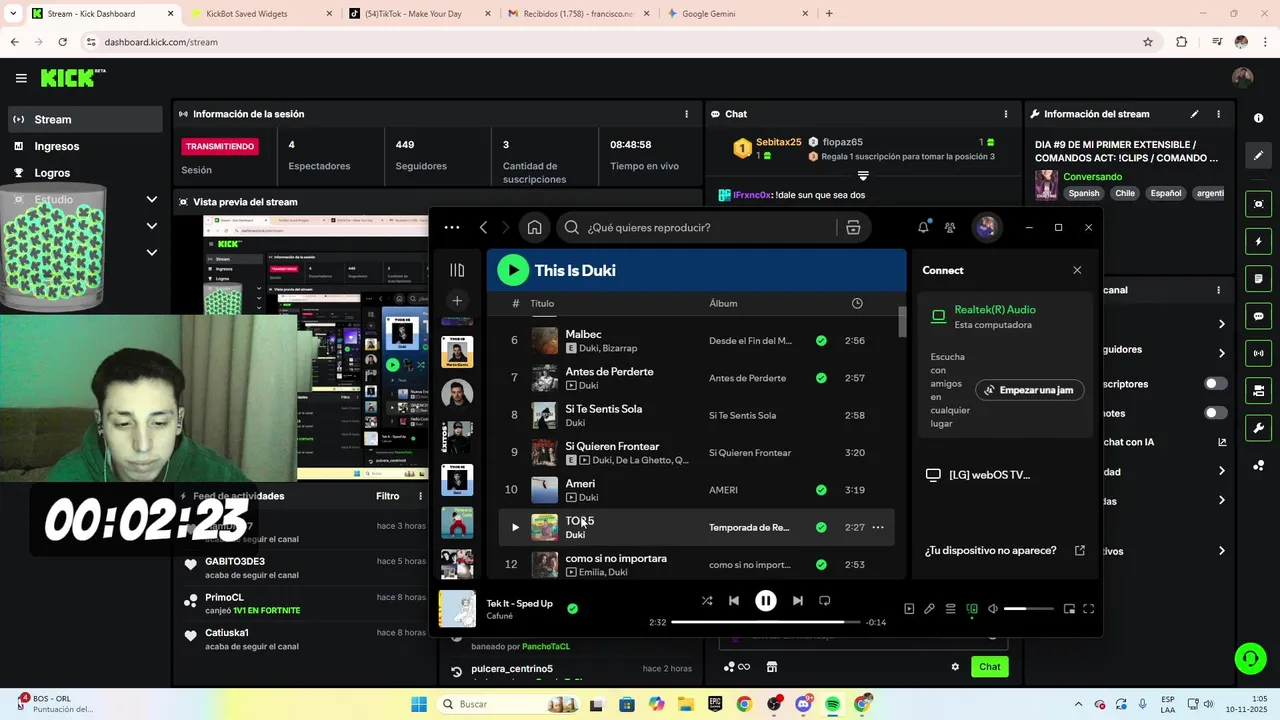Image resolution: width=1280 pixels, height=720 pixels.
Task: Open Spotify three-dot app menu
Action: coord(452,227)
